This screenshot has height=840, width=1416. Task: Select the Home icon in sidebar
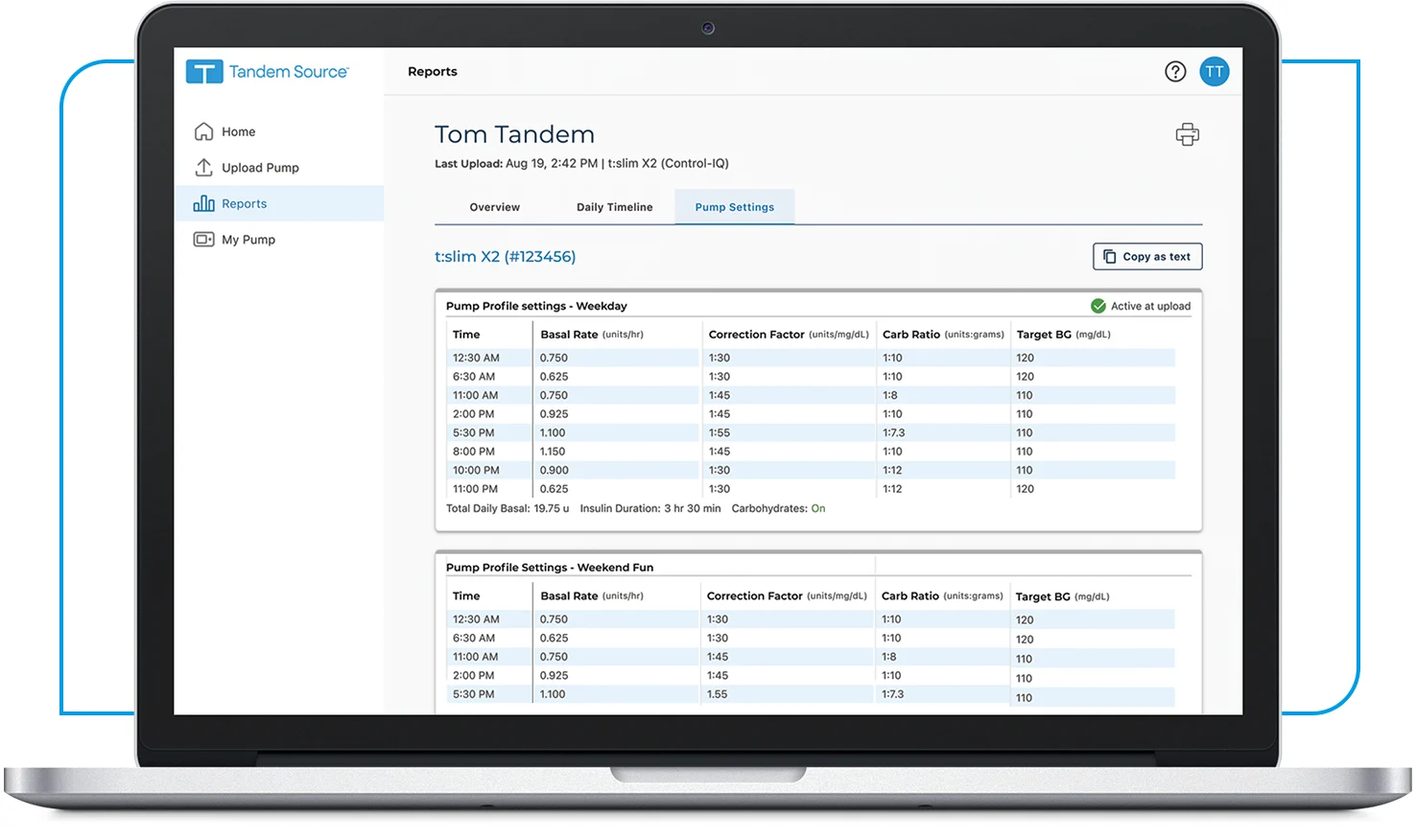203,130
